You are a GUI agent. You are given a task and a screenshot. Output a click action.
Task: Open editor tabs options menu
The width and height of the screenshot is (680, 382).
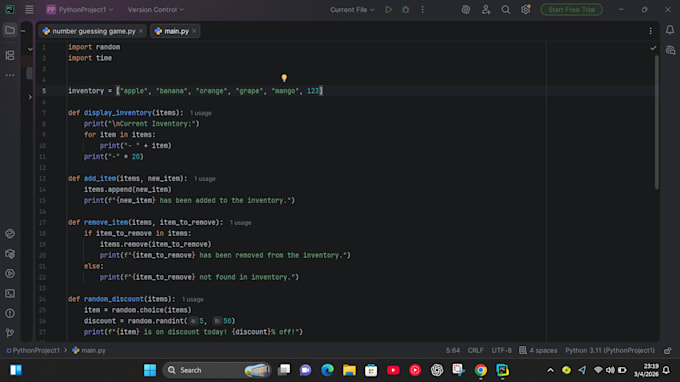651,31
